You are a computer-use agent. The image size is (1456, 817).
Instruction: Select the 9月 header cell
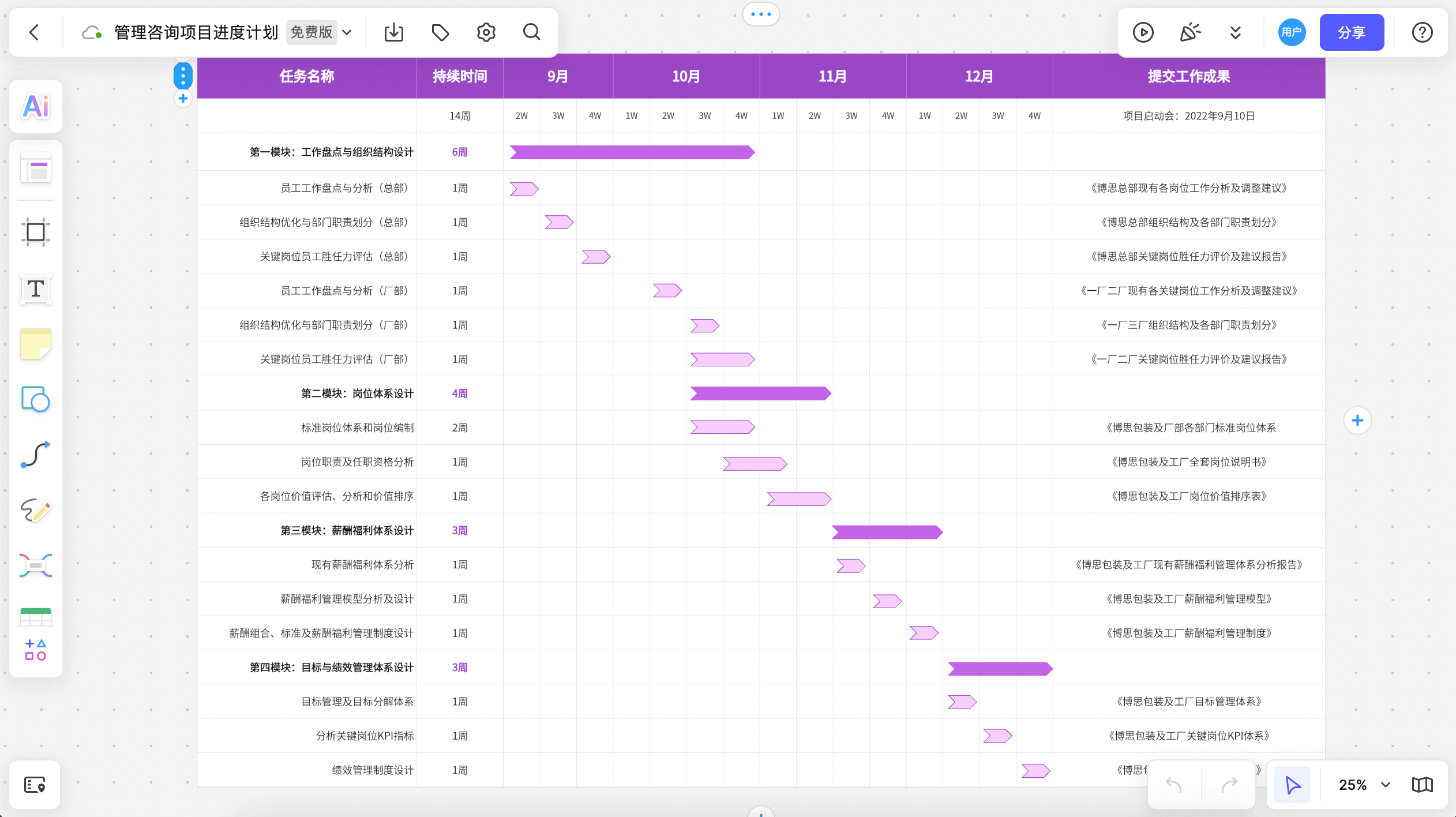(x=558, y=76)
